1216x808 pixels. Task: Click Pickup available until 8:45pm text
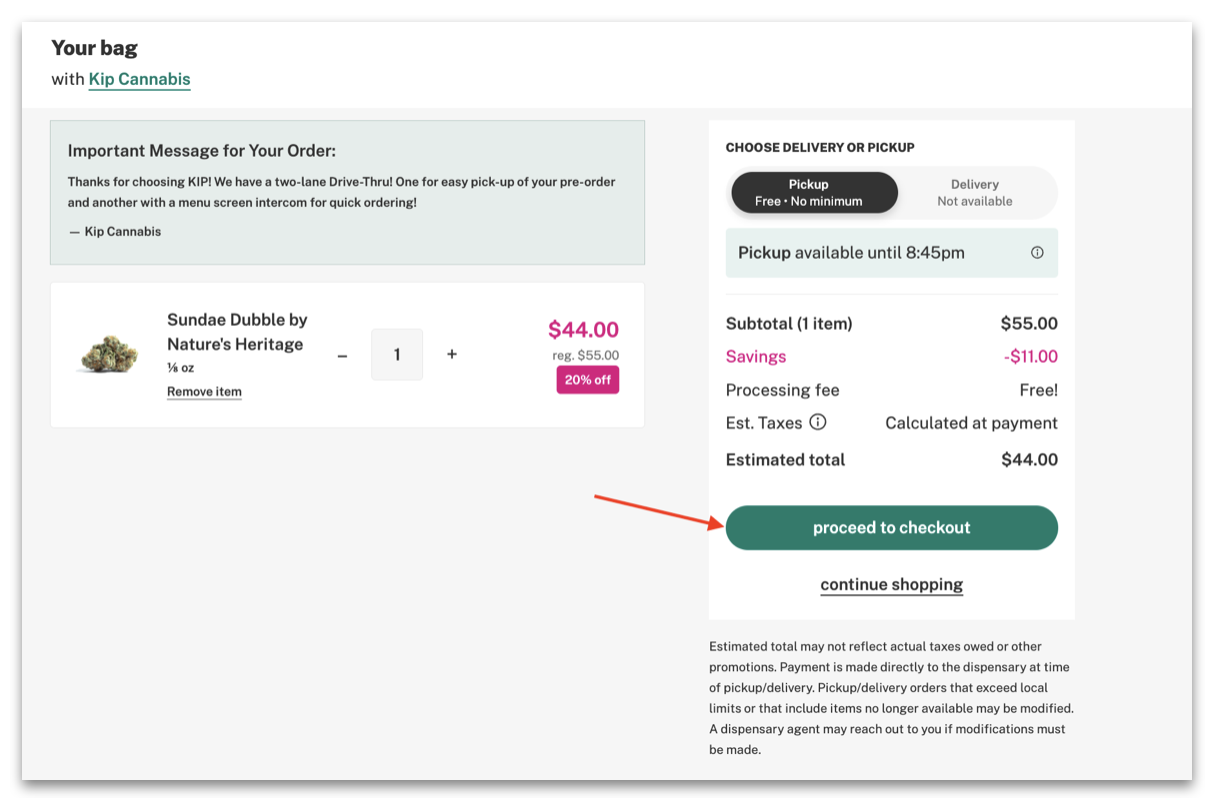tap(851, 253)
